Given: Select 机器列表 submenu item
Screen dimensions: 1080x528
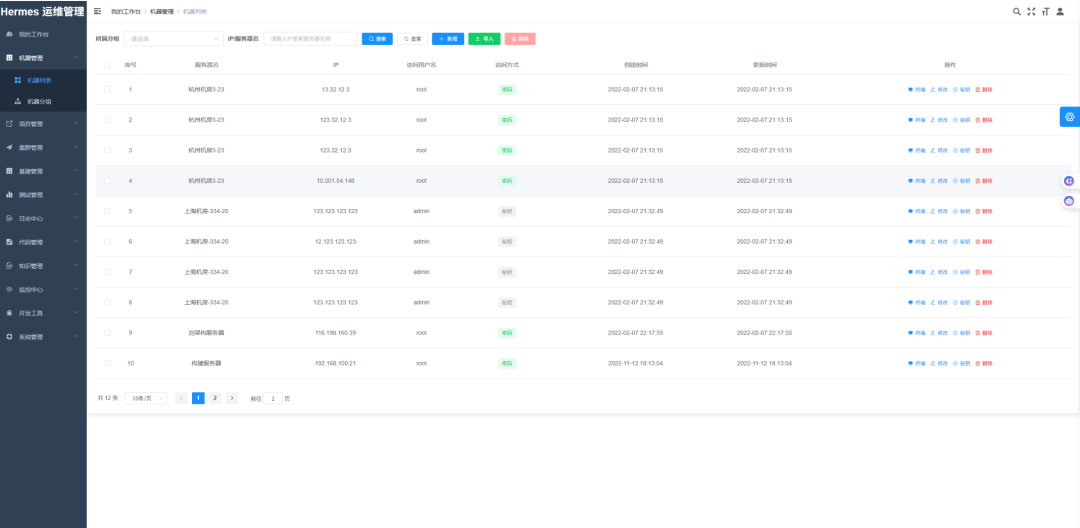Looking at the screenshot, I should 43,80.
